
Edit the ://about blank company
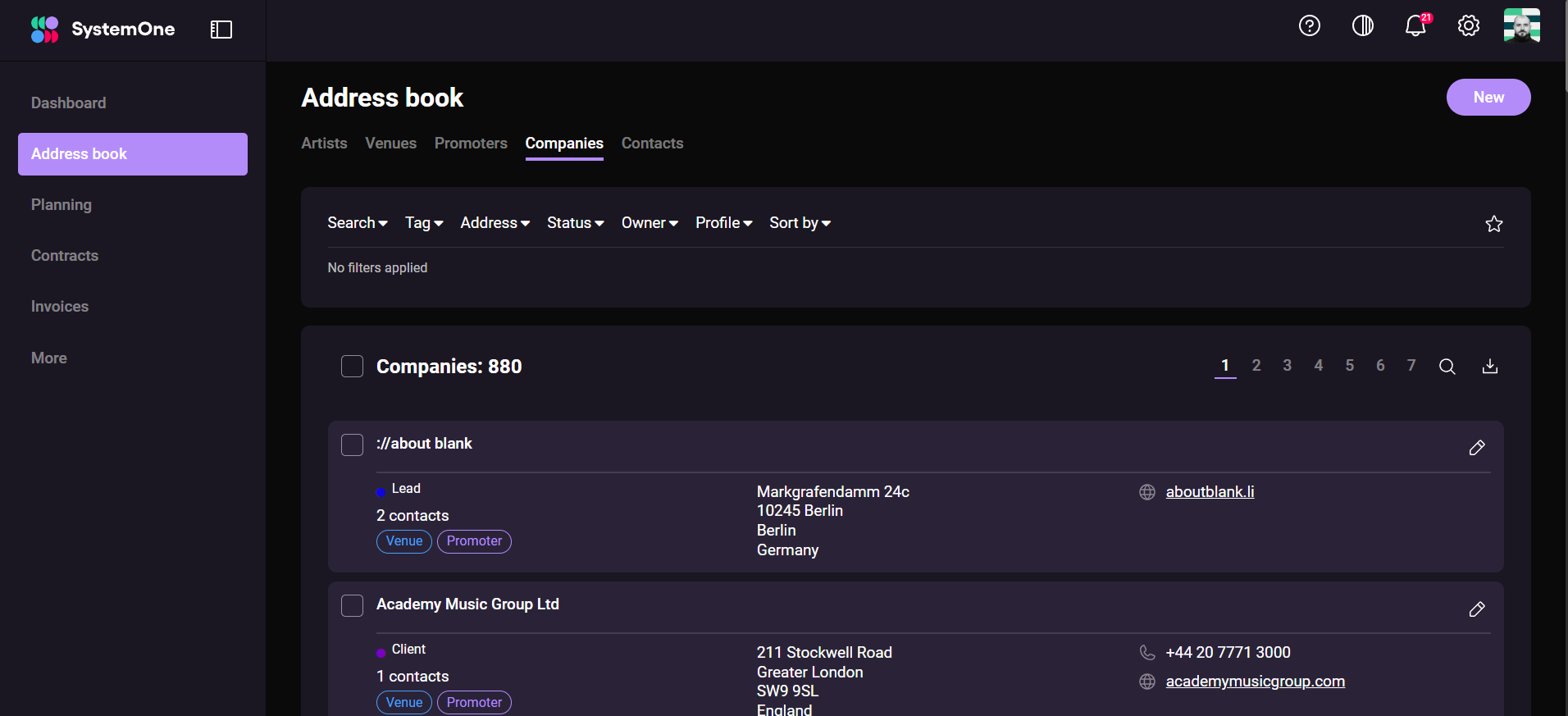(x=1477, y=448)
